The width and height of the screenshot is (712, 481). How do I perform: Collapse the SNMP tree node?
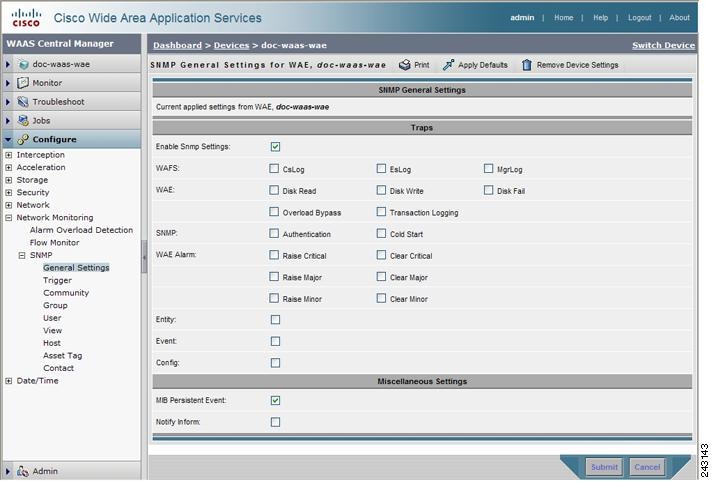point(22,255)
